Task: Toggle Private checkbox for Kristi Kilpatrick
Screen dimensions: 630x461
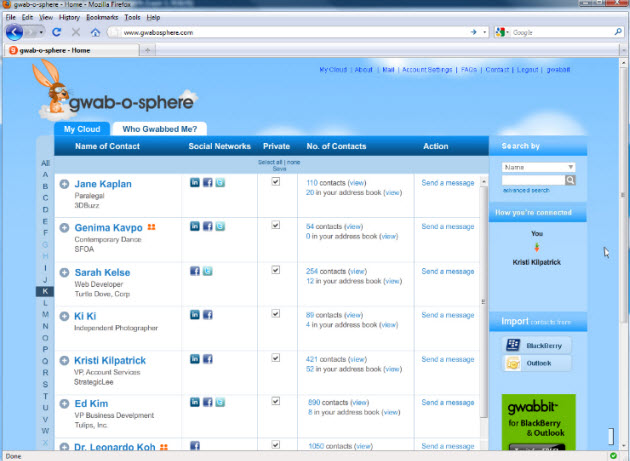Action: [276, 358]
